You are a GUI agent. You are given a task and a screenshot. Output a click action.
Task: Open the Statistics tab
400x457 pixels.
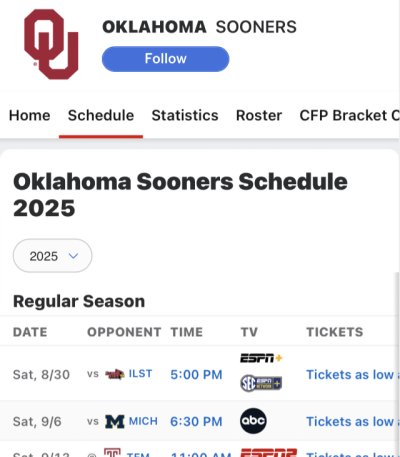tap(185, 116)
